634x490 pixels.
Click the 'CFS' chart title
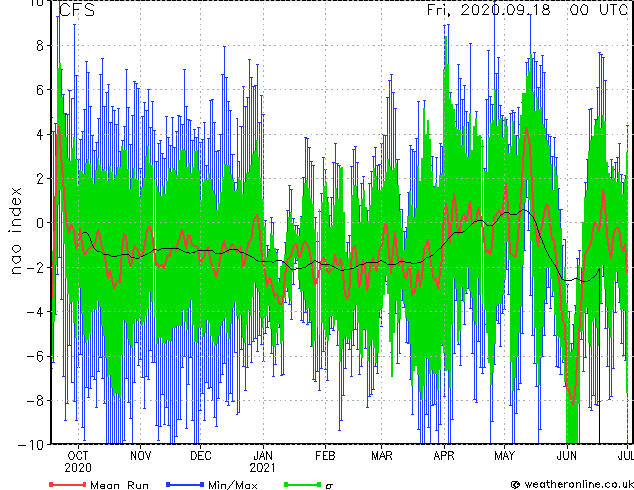[x=77, y=10]
